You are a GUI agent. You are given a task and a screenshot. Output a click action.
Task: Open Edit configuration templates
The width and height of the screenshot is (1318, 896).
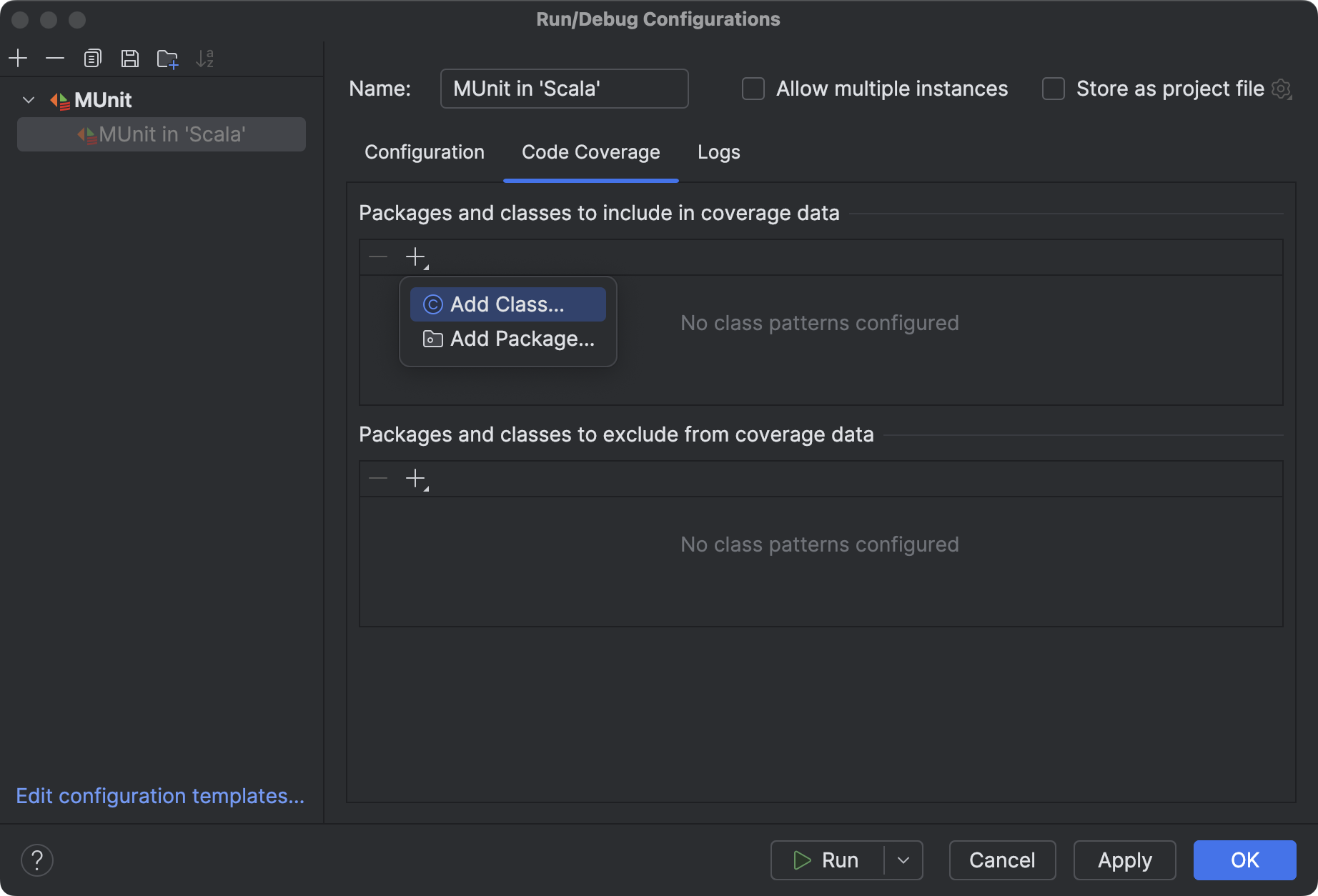(x=160, y=796)
